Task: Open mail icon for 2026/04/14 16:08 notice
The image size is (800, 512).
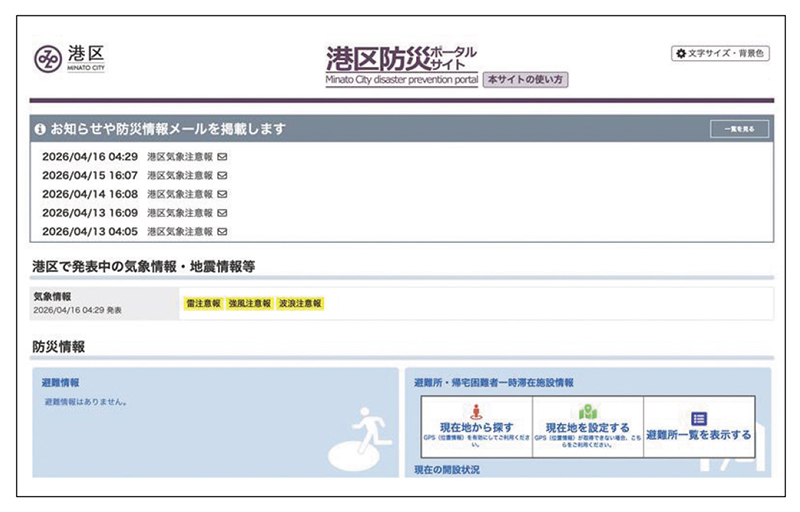Action: click(222, 194)
